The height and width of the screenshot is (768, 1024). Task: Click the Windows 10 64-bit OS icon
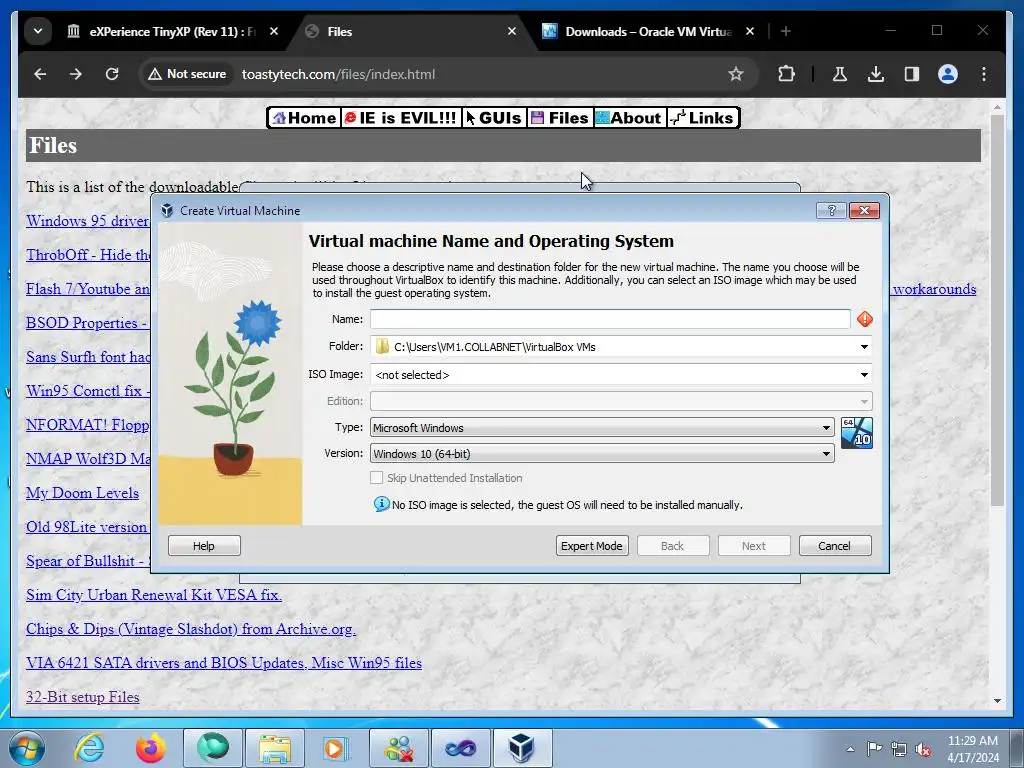point(856,433)
